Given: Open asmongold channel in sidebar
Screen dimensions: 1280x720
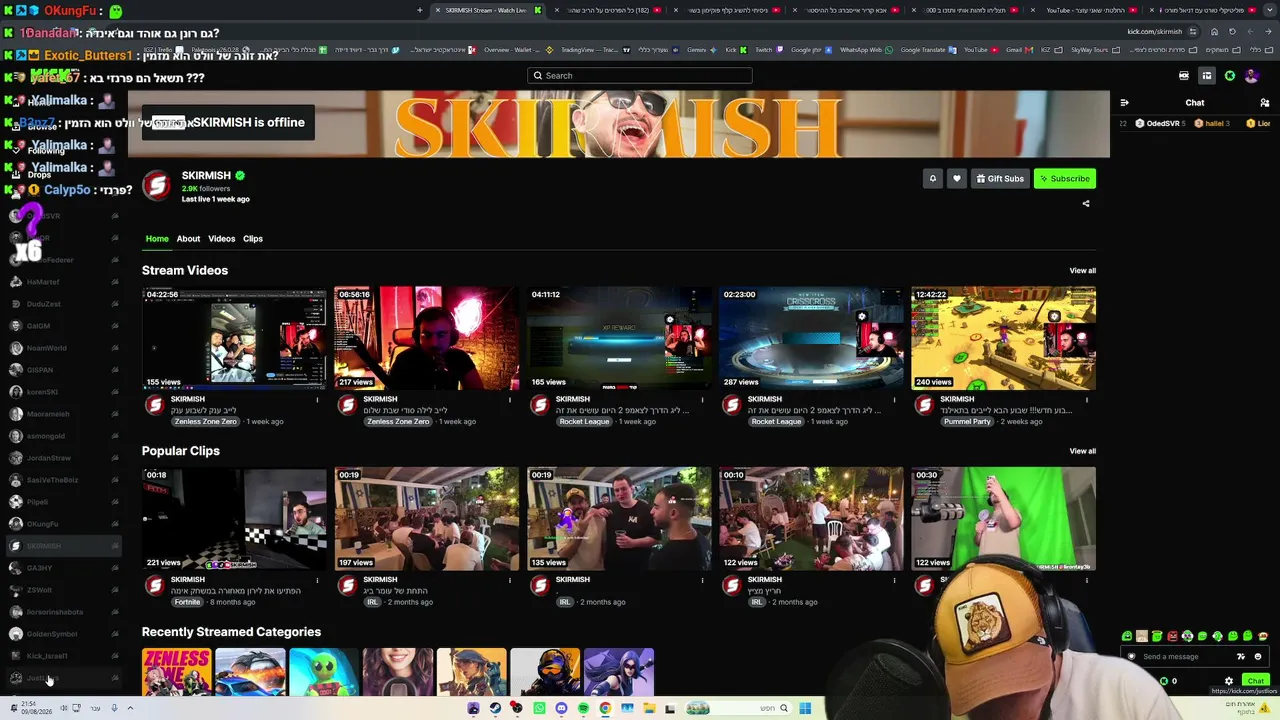Looking at the screenshot, I should tap(62, 436).
